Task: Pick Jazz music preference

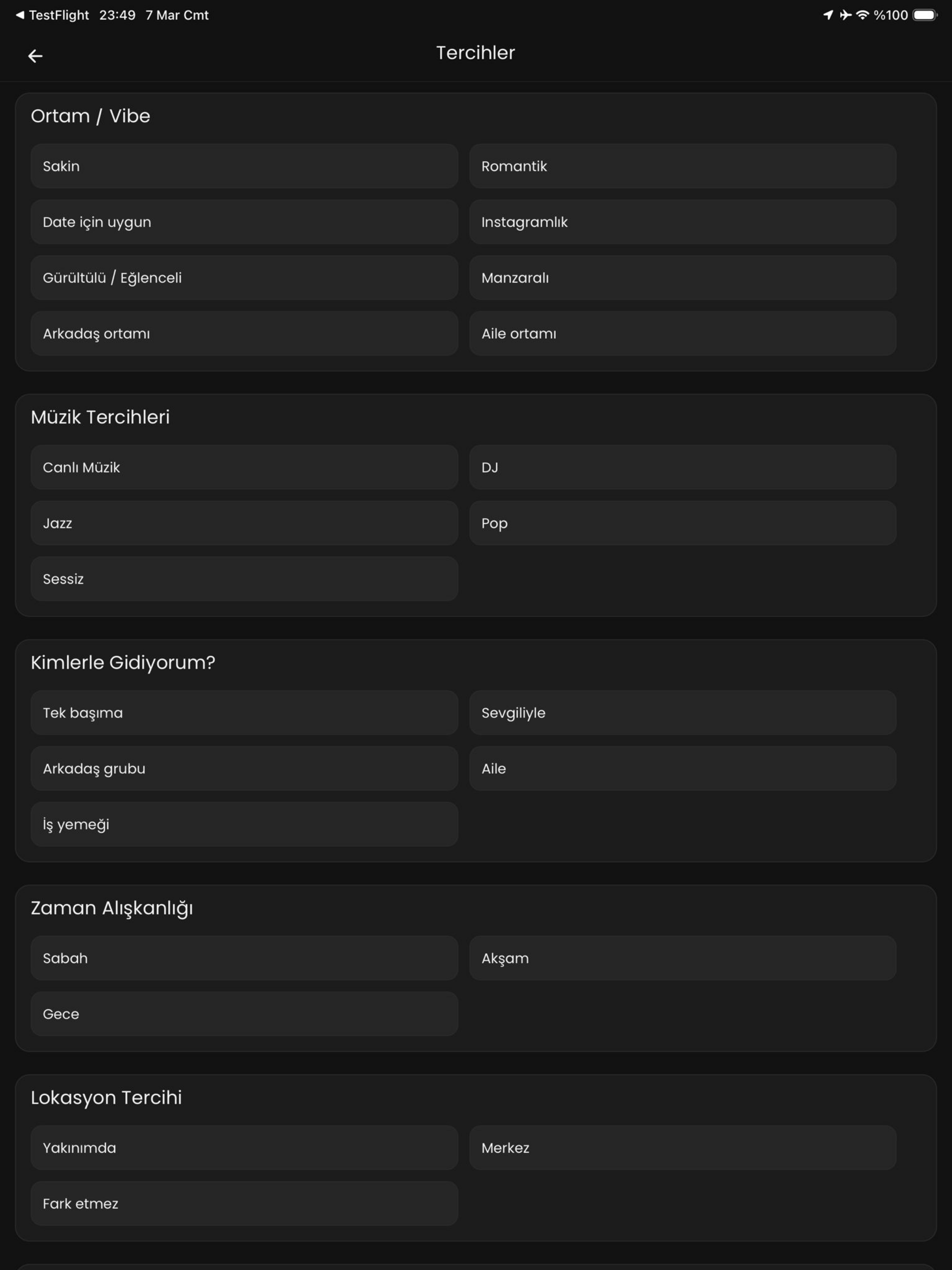Action: [x=244, y=523]
